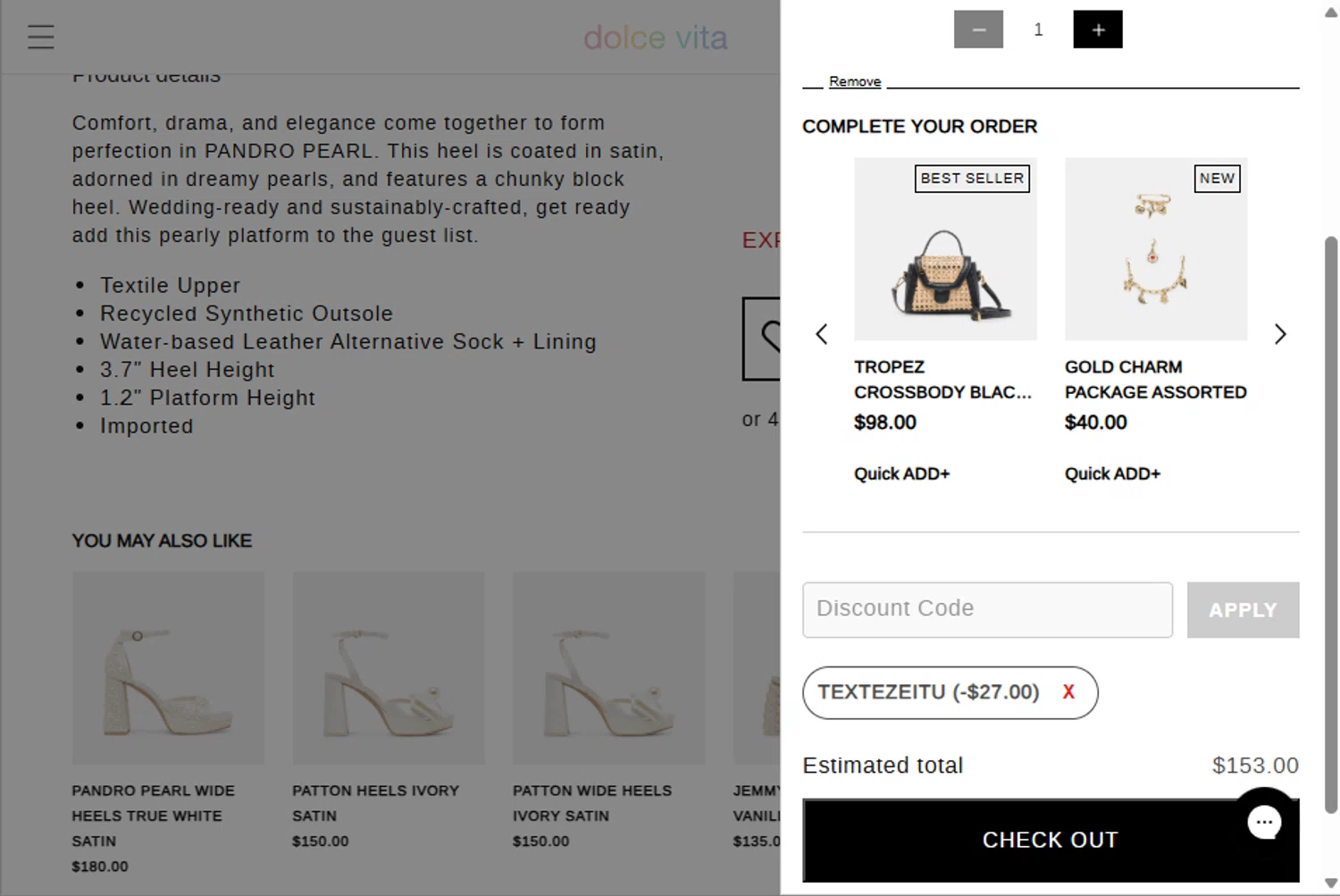Select the '3.7" Heel Height' bullet
1340x896 pixels.
(x=187, y=370)
